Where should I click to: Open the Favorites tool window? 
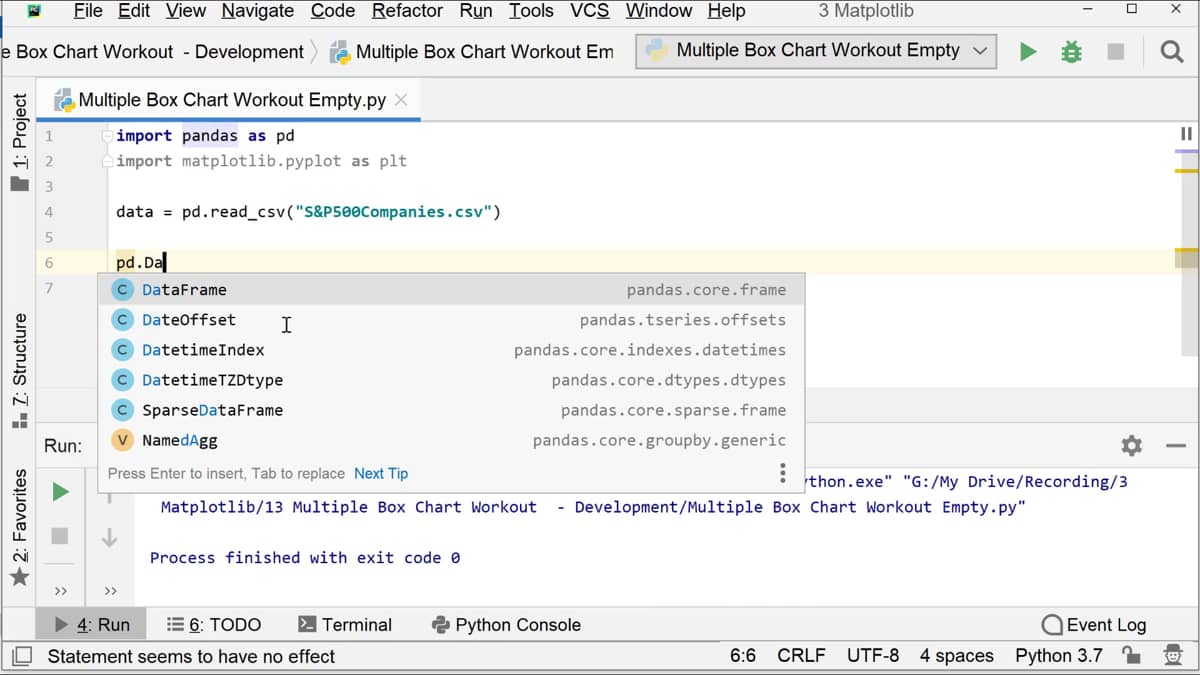pos(19,527)
